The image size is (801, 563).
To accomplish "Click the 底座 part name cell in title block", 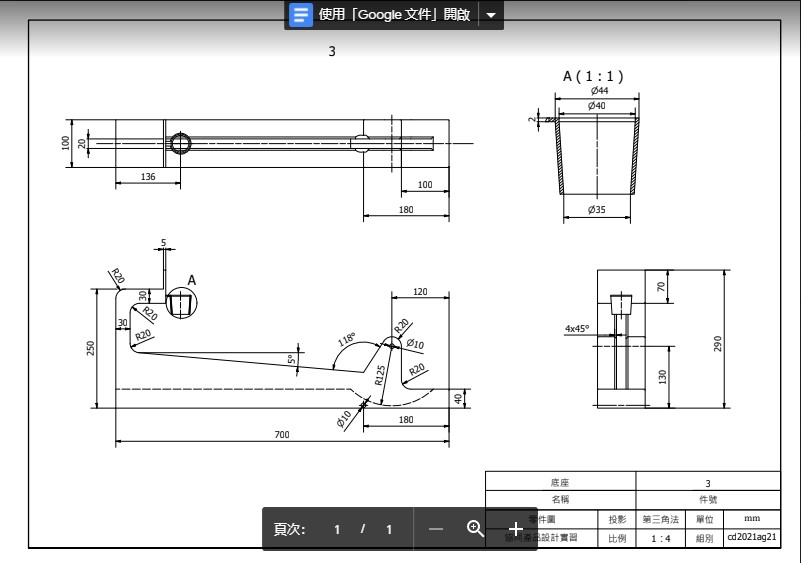I will [x=560, y=483].
